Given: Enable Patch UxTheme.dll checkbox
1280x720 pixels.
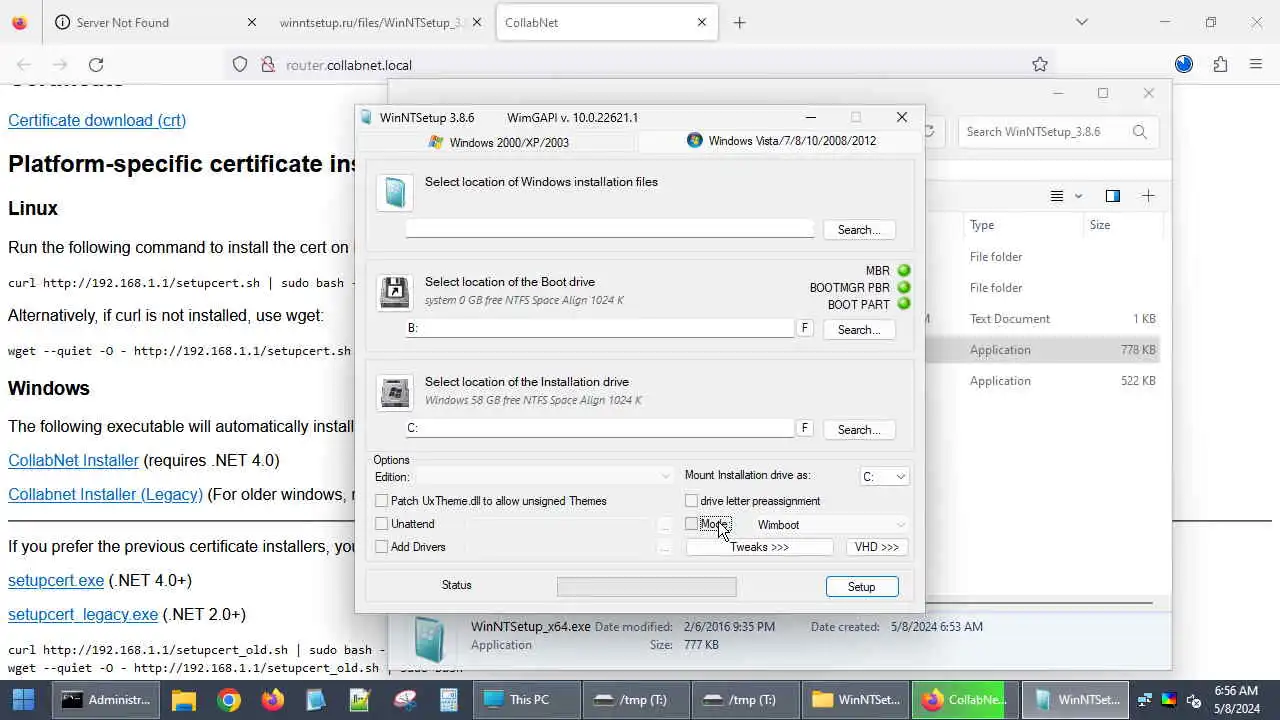Looking at the screenshot, I should point(381,501).
